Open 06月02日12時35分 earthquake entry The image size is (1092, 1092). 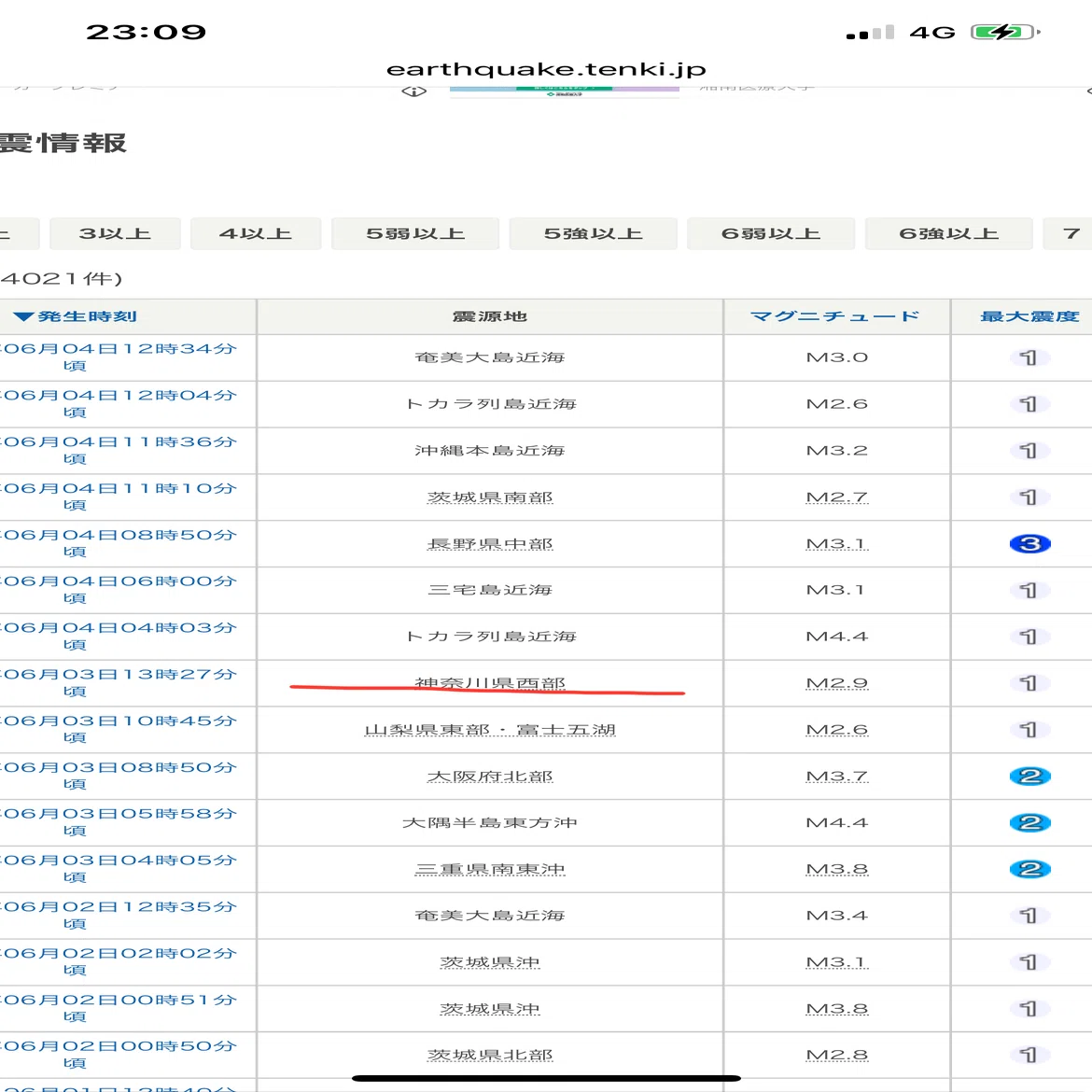tap(119, 915)
